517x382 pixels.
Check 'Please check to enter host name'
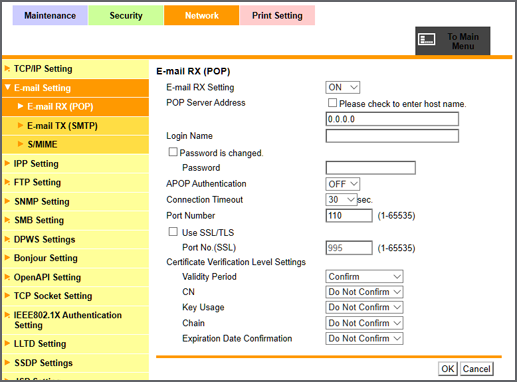pos(332,103)
